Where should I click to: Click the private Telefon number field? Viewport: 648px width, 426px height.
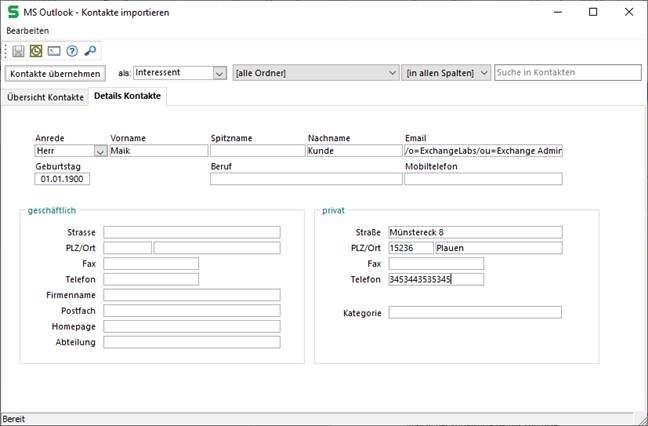435,279
